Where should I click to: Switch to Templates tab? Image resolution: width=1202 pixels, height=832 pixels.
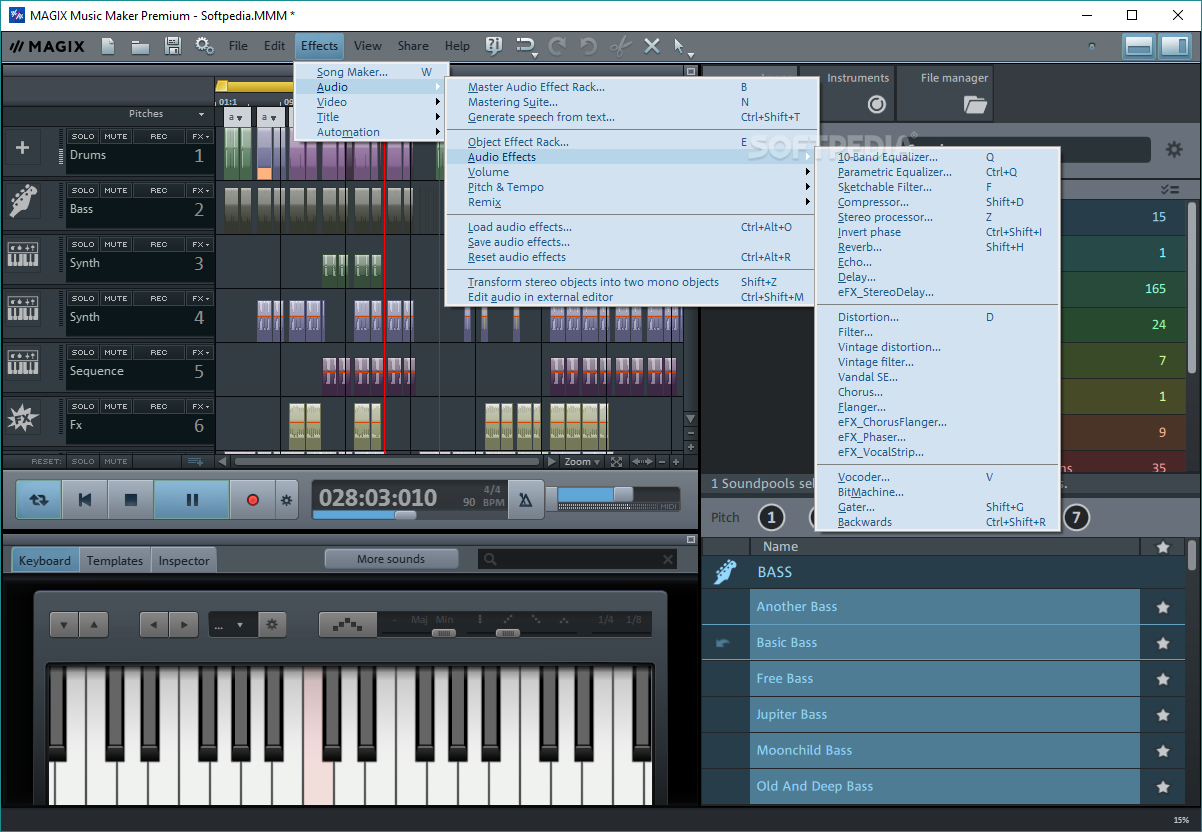click(115, 561)
